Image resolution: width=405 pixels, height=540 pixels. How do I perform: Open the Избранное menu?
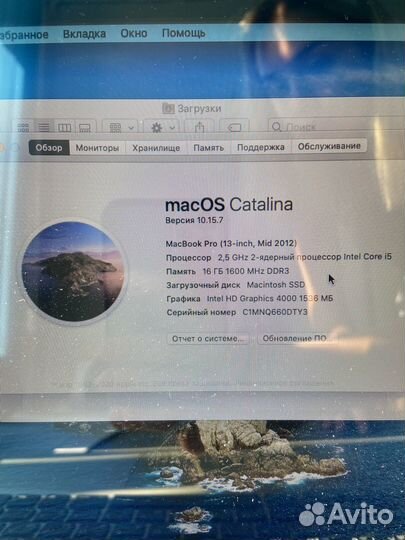(x=24, y=35)
